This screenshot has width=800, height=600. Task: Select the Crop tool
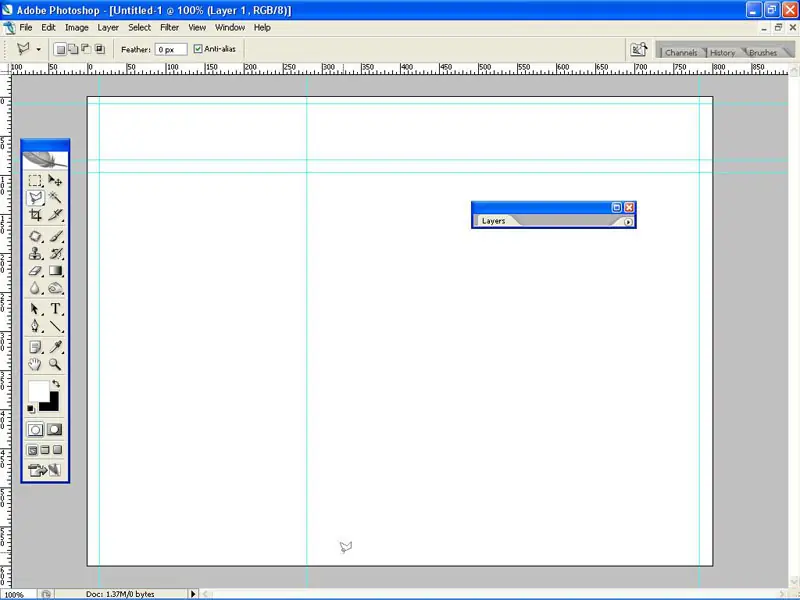click(x=35, y=215)
